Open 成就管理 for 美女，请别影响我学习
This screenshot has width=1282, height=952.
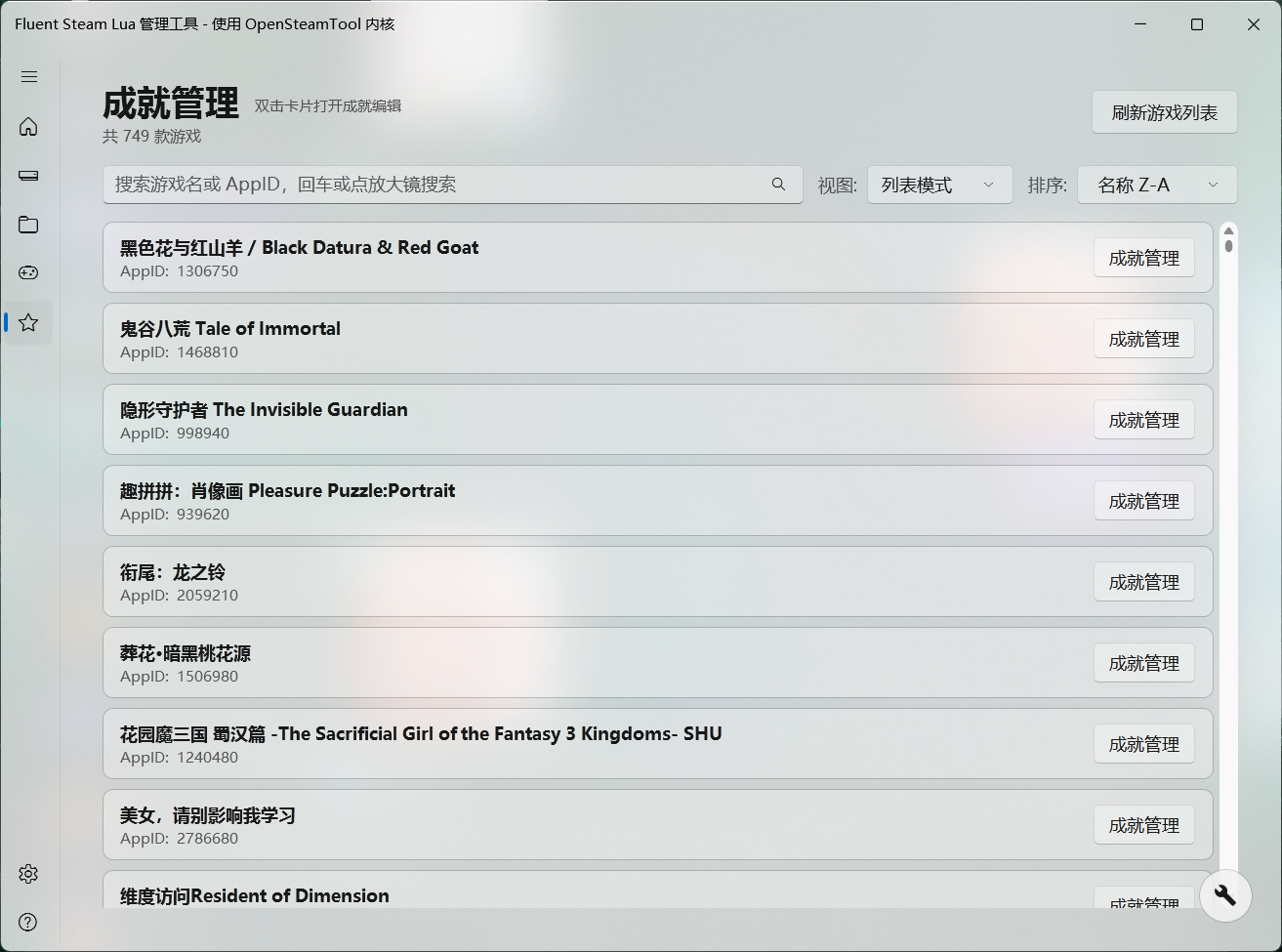tap(1143, 825)
